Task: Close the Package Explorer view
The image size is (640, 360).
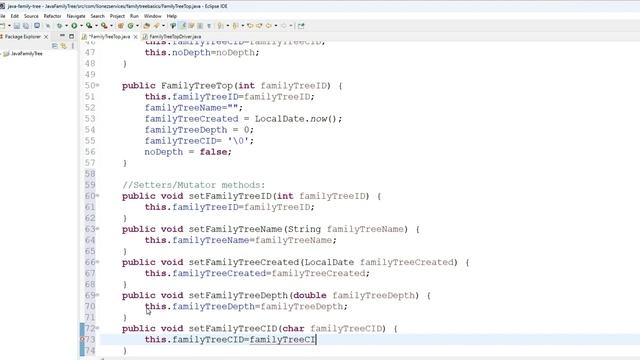Action: pyautogui.click(x=46, y=36)
